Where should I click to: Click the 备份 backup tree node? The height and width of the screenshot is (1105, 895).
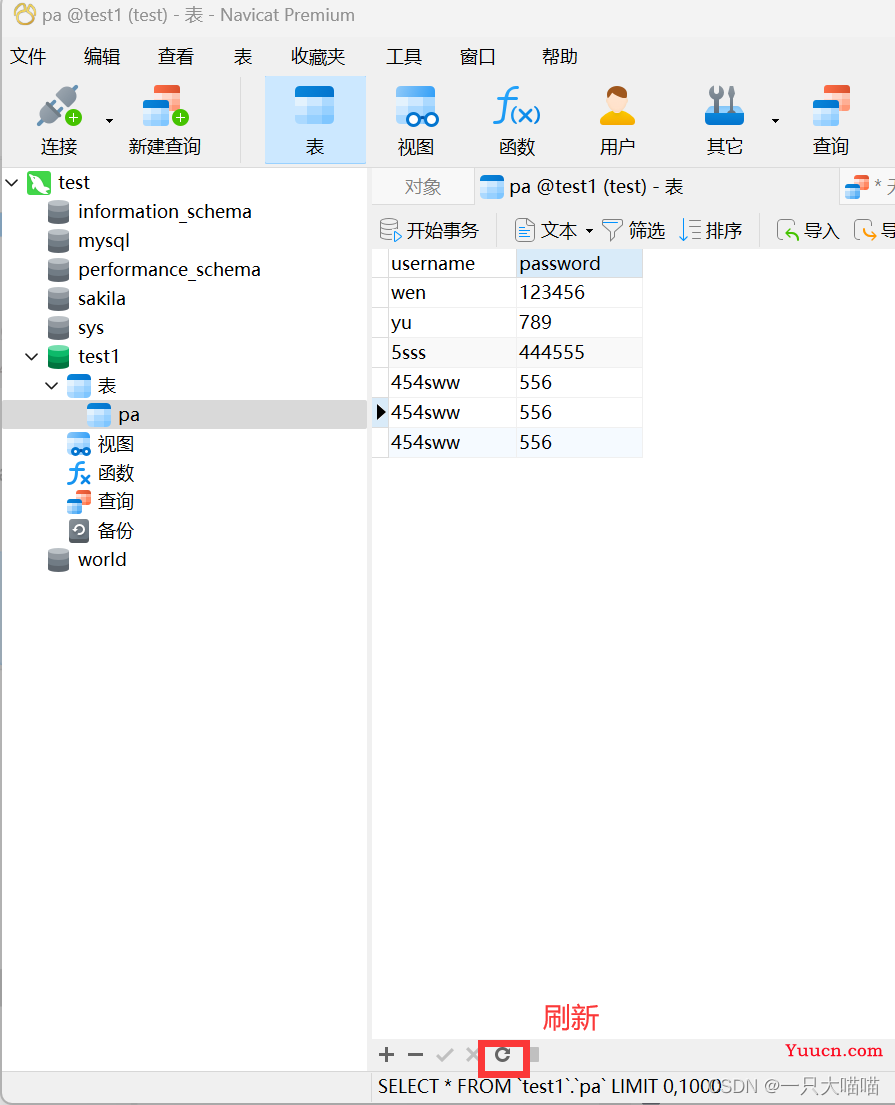click(116, 531)
